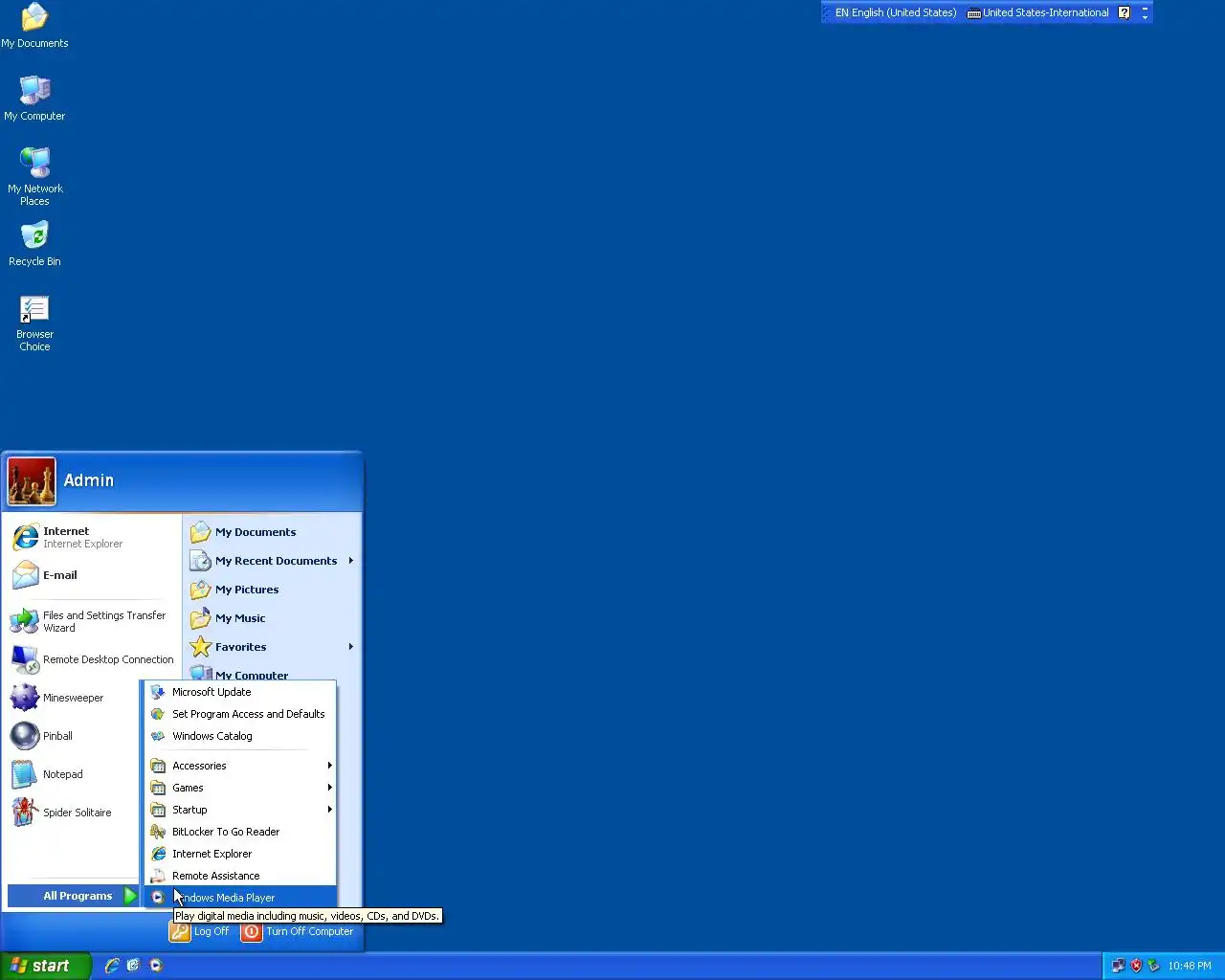Screen dimensions: 1225x980
Task: Launch Remote Desktop Connection
Action: point(92,659)
